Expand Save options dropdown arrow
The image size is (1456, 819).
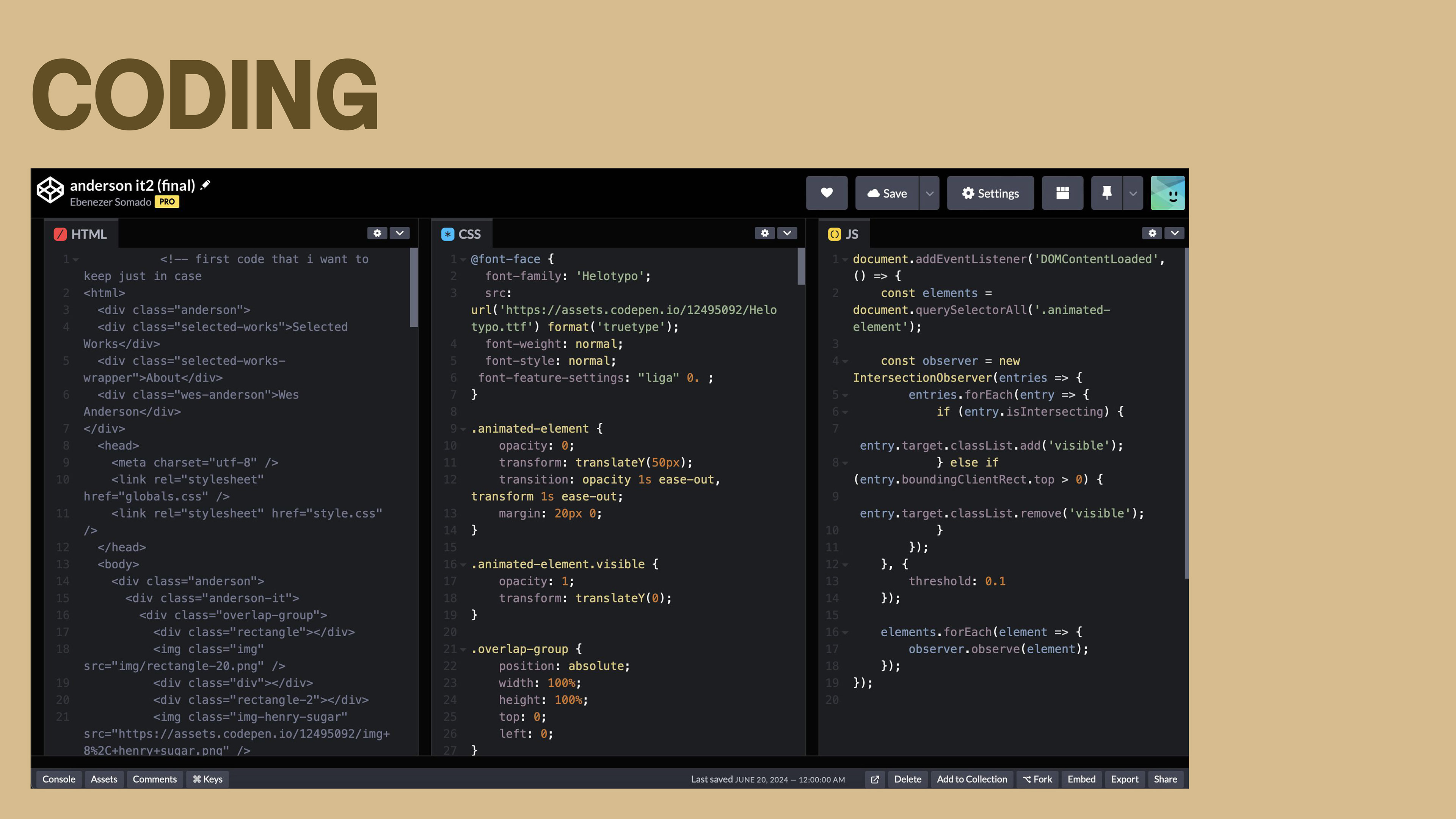point(929,193)
